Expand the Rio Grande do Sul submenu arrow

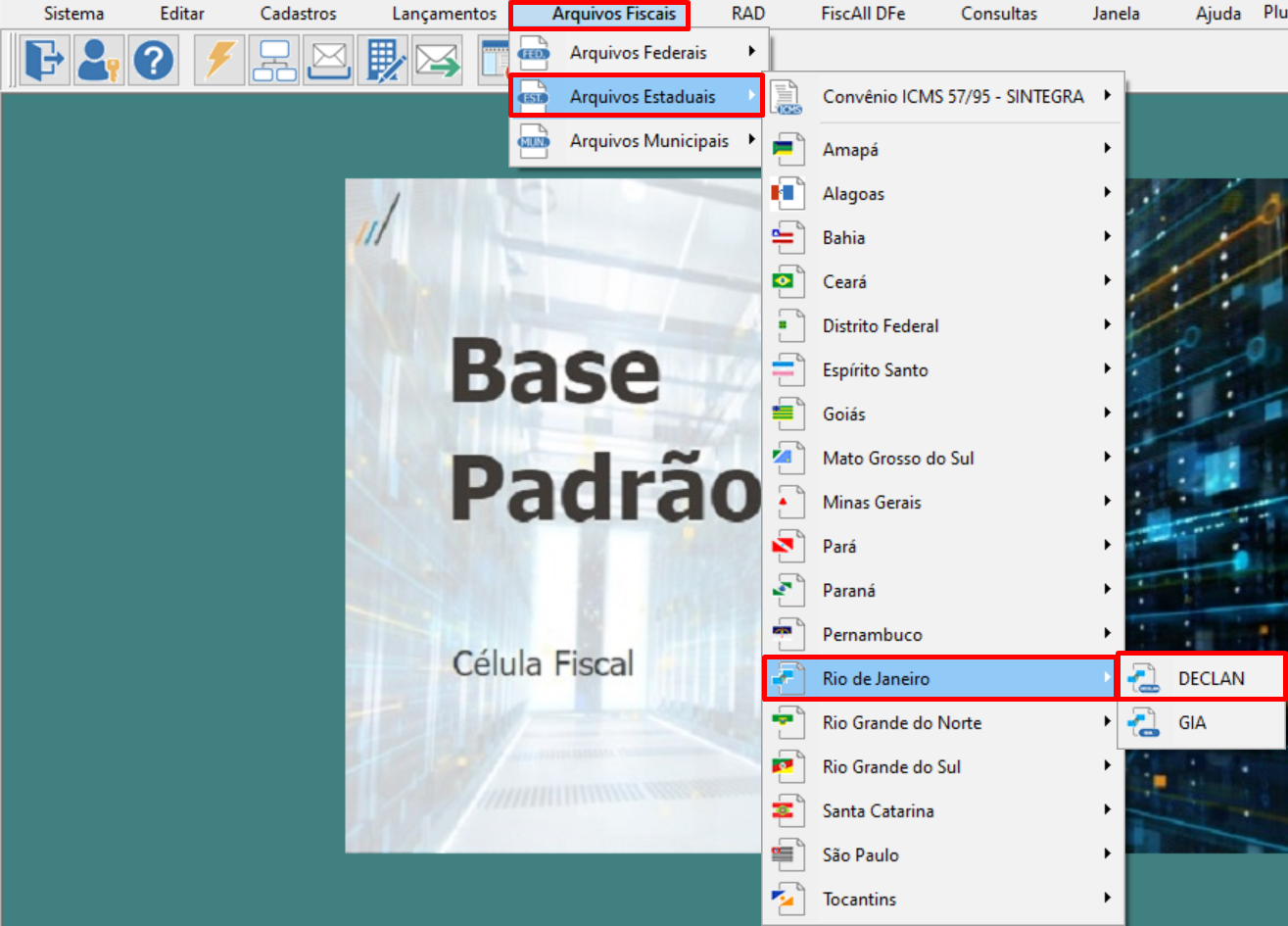tap(1107, 765)
